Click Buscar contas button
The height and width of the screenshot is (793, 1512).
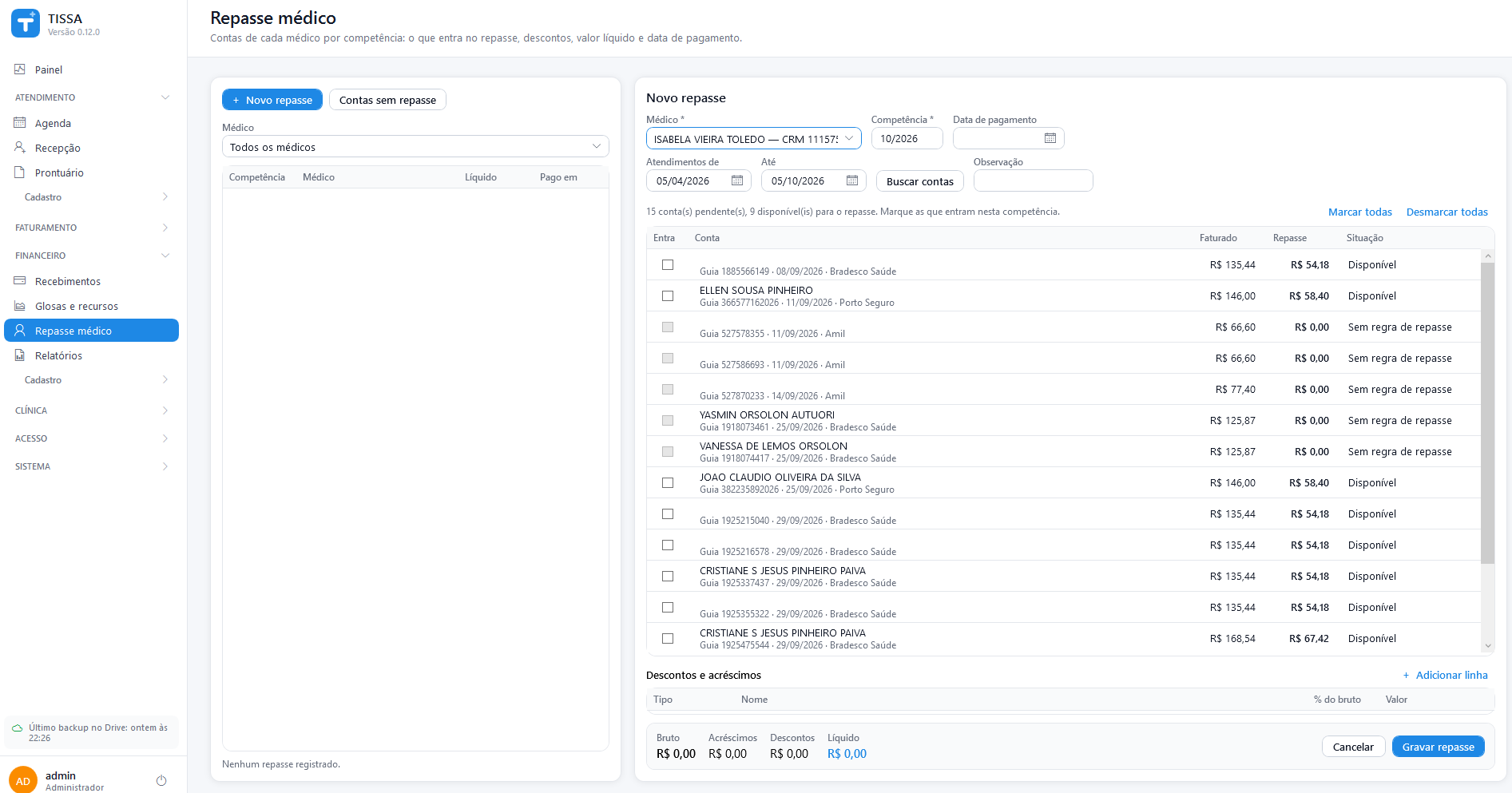pyautogui.click(x=920, y=181)
